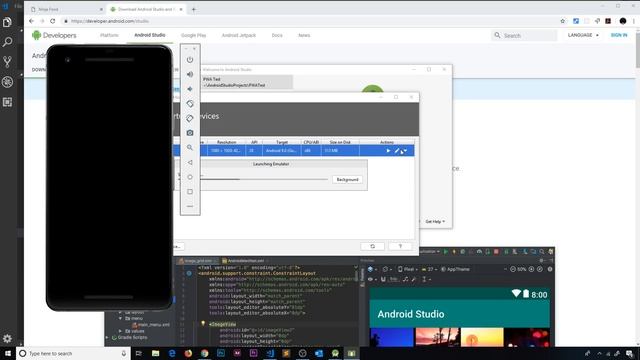Launch the AVD with the play icon
The width and height of the screenshot is (640, 360).
[x=388, y=151]
